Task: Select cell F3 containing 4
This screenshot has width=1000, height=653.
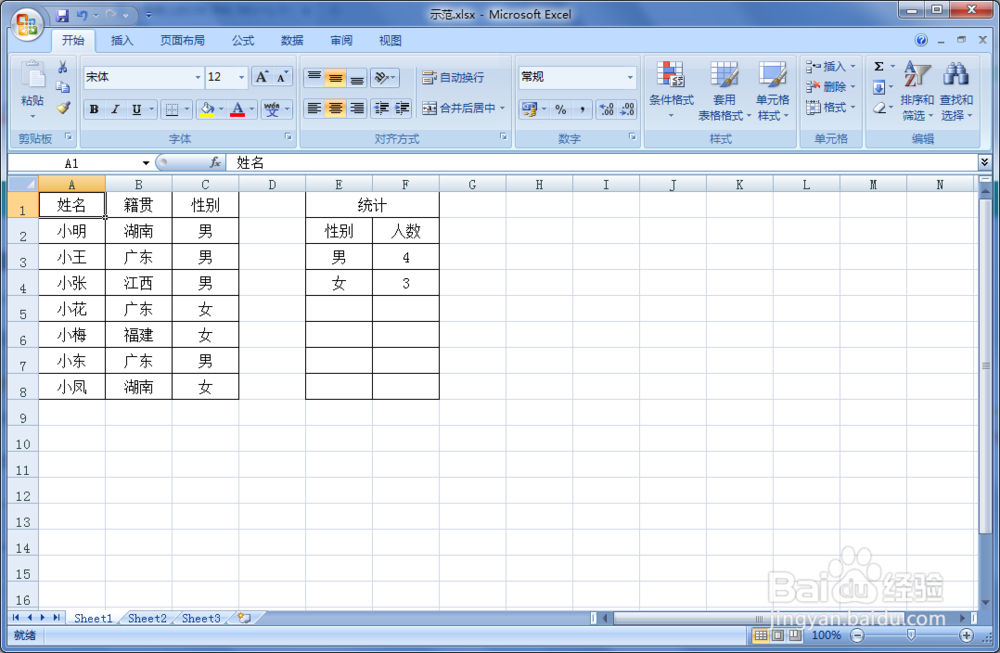Action: click(x=406, y=257)
